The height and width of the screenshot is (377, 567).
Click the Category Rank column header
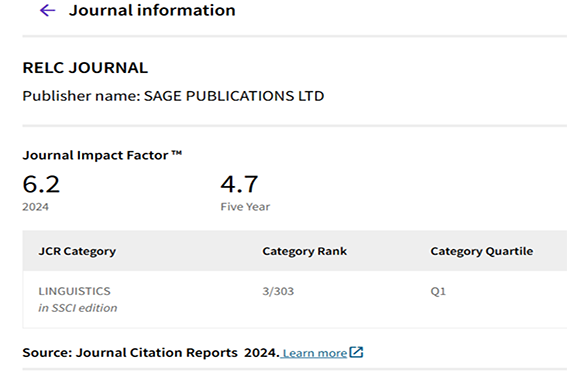[304, 251]
